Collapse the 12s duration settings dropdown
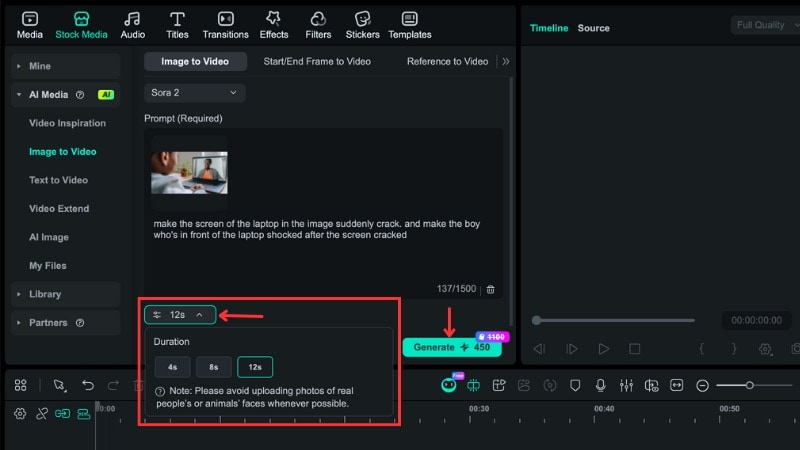800x450 pixels. [x=180, y=315]
